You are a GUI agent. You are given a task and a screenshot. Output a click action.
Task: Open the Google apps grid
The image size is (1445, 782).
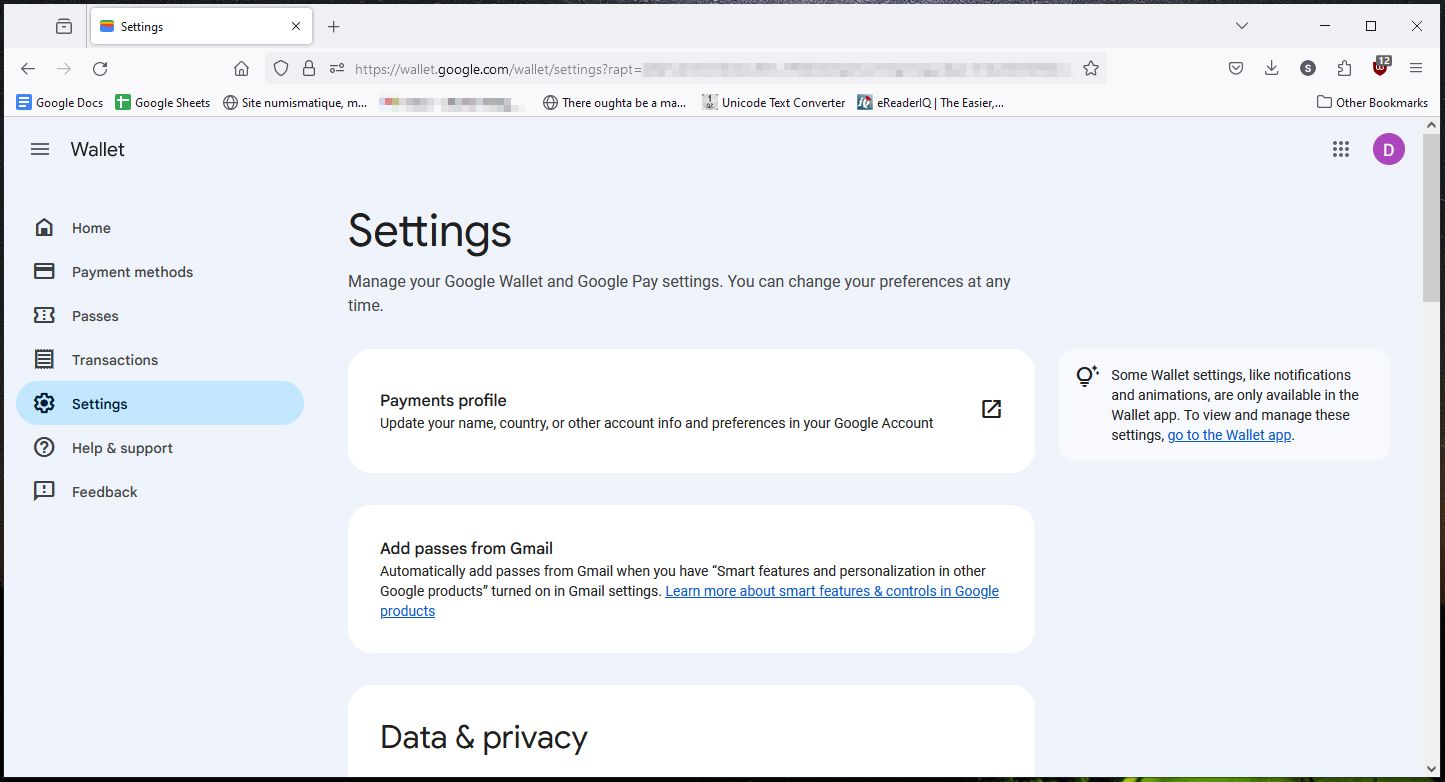pyautogui.click(x=1341, y=149)
